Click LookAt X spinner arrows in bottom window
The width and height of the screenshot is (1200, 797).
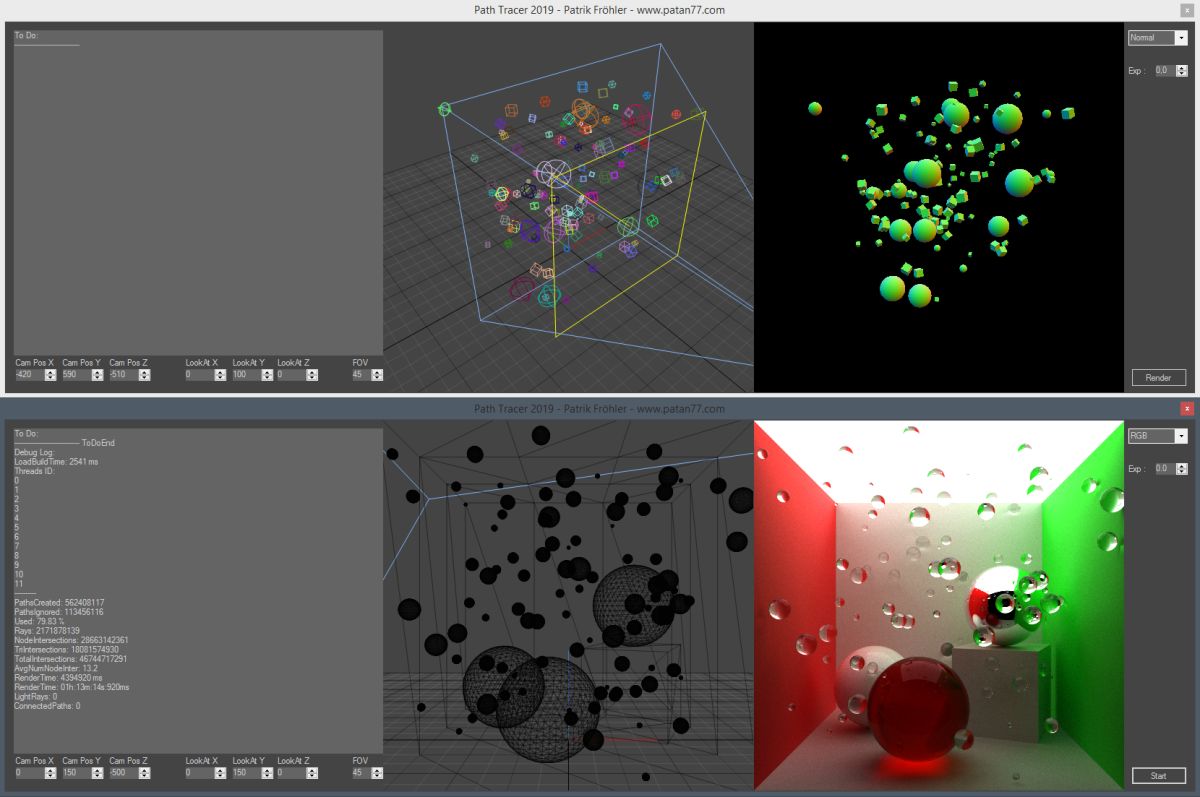click(220, 773)
